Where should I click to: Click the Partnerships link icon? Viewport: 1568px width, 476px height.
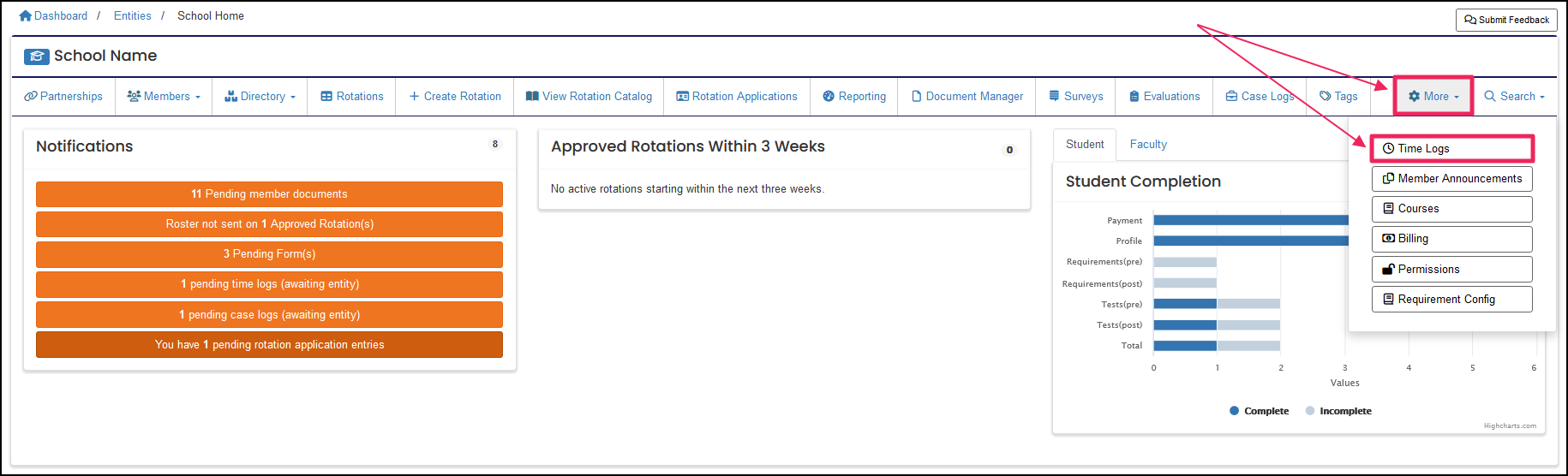pos(31,96)
